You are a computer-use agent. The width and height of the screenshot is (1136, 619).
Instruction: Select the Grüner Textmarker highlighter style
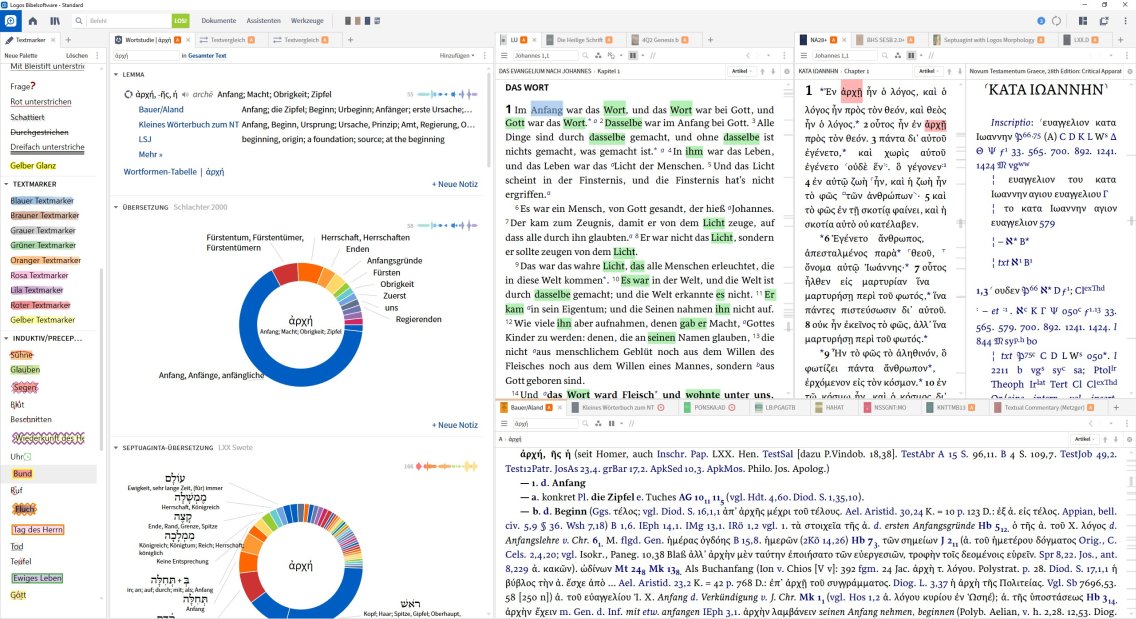43,246
